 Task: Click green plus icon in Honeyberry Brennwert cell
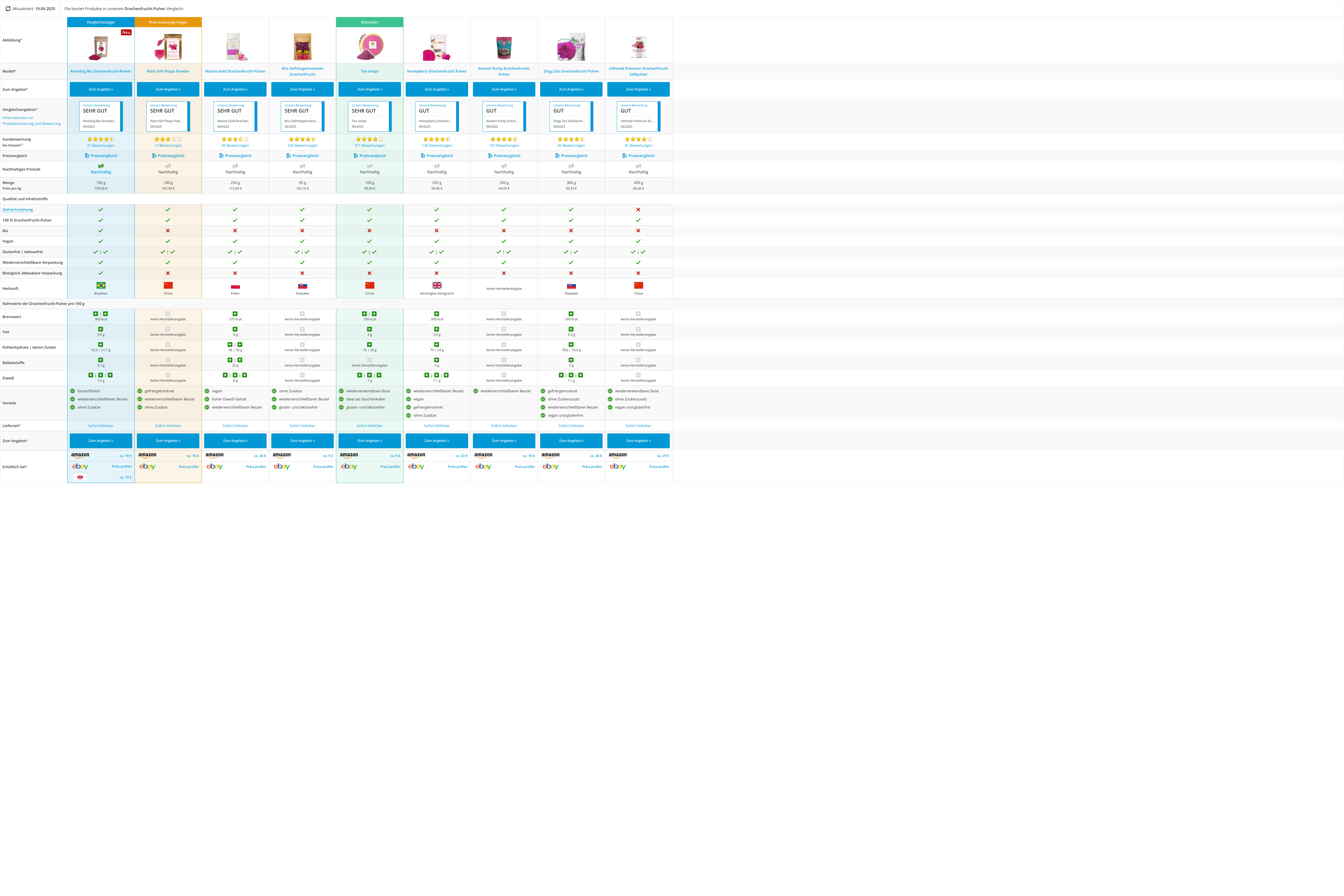coord(437,314)
